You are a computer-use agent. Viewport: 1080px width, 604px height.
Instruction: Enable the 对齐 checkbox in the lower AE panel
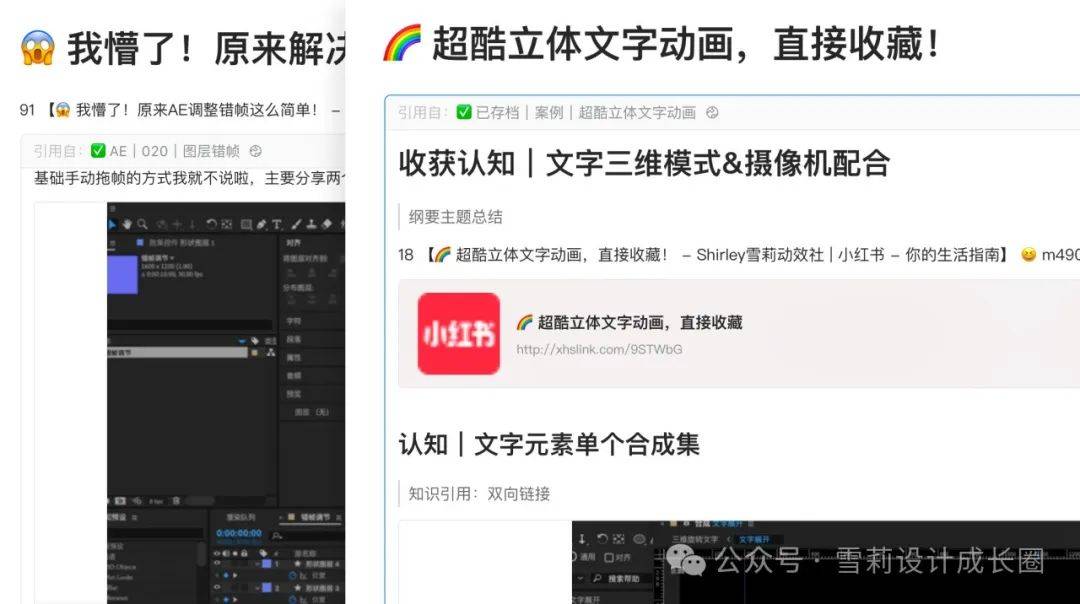tap(608, 556)
